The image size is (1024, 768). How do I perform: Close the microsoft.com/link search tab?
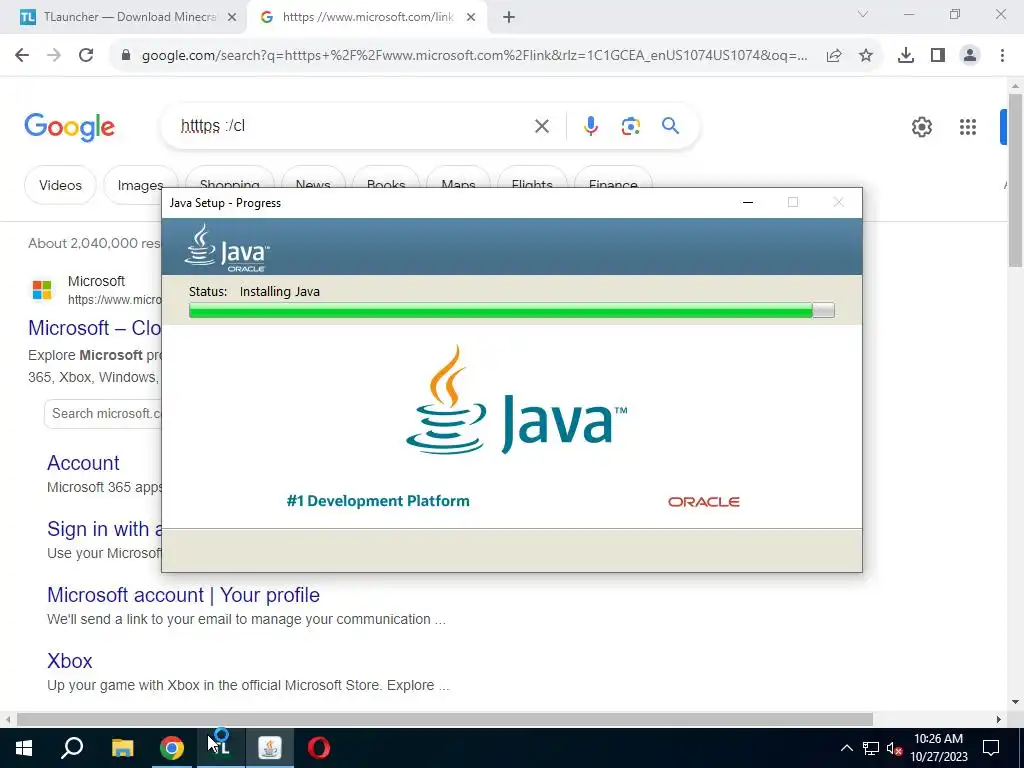[x=471, y=18]
